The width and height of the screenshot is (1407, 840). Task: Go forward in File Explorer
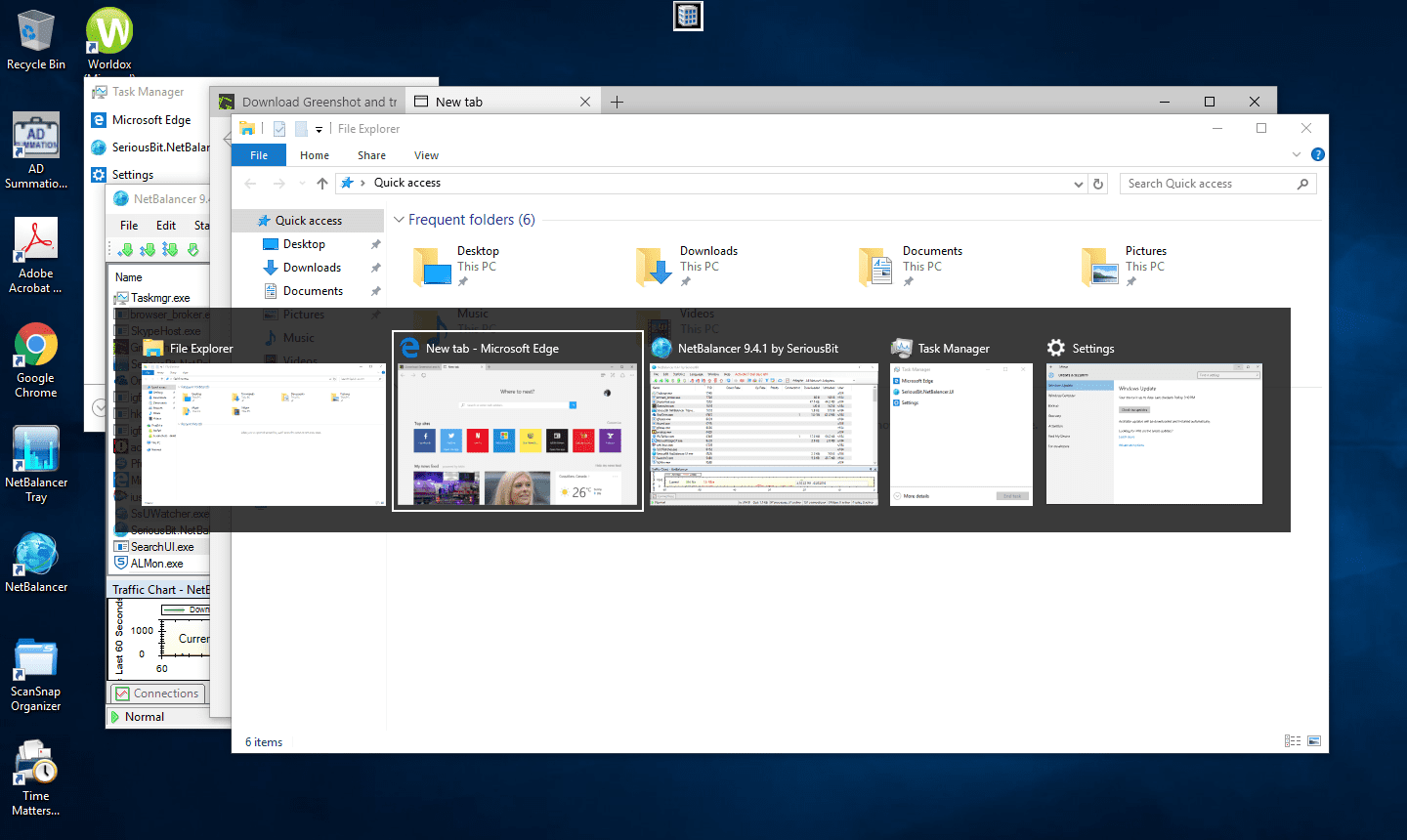tap(279, 184)
